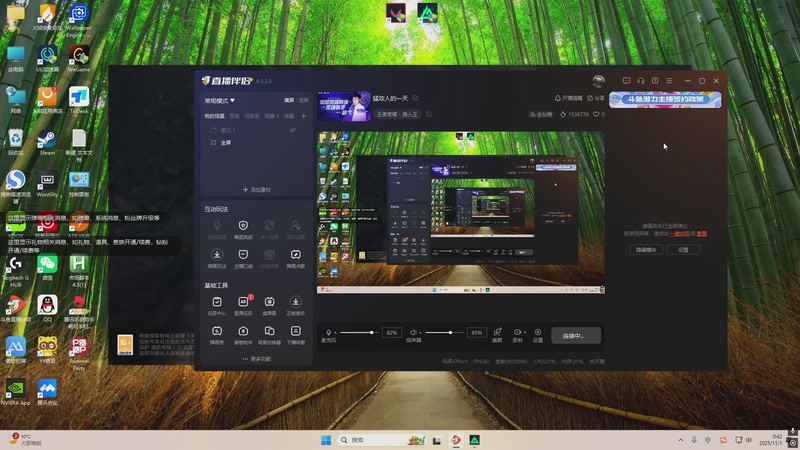This screenshot has width=800, height=450.
Task: Switch to 横屏 landscape orientation
Action: [x=289, y=101]
